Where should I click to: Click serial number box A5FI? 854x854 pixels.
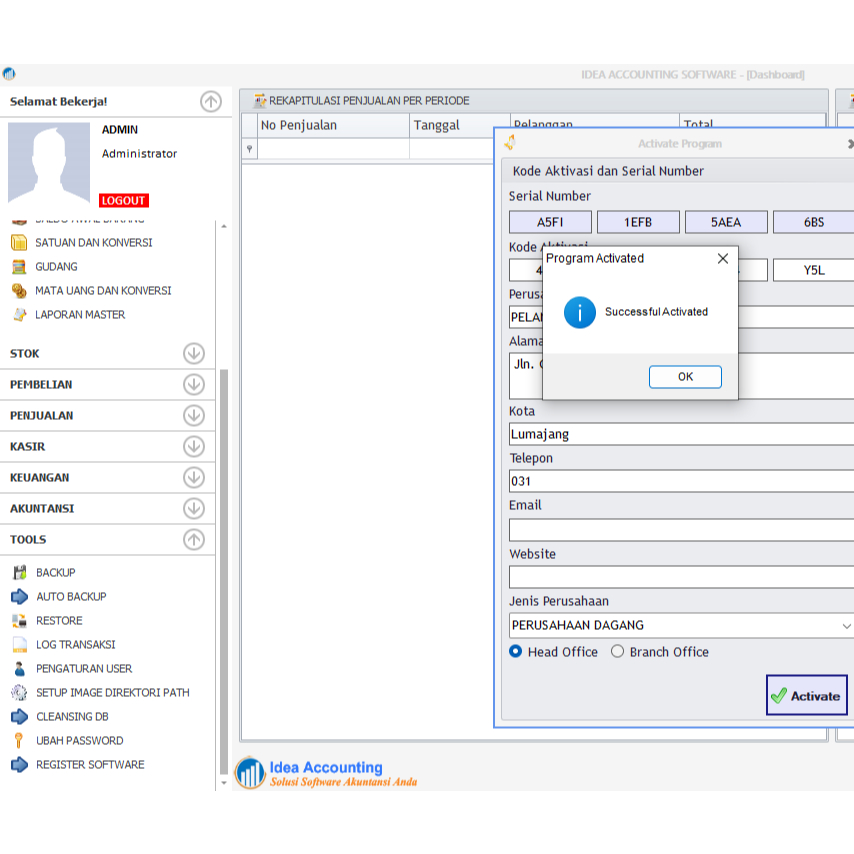[550, 222]
